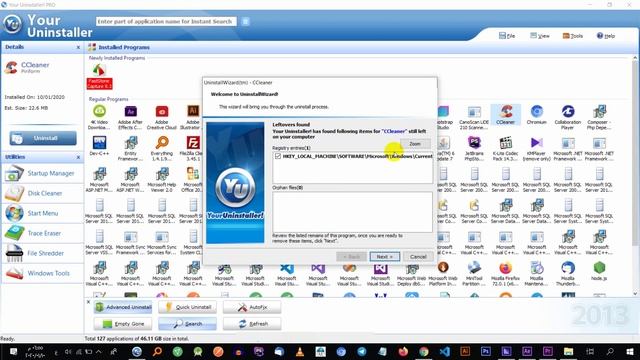Open the Startup Manager utility

tap(42, 173)
